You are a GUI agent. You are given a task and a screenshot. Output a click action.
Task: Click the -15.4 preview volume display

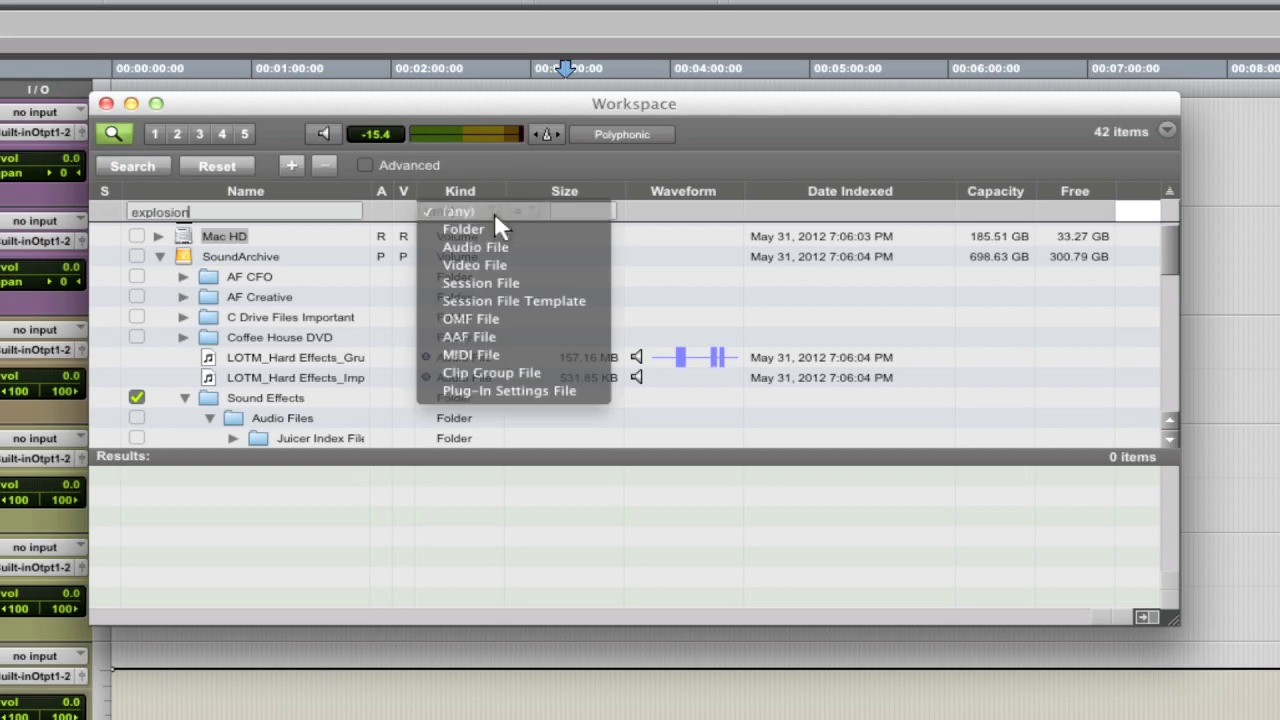[x=375, y=134]
